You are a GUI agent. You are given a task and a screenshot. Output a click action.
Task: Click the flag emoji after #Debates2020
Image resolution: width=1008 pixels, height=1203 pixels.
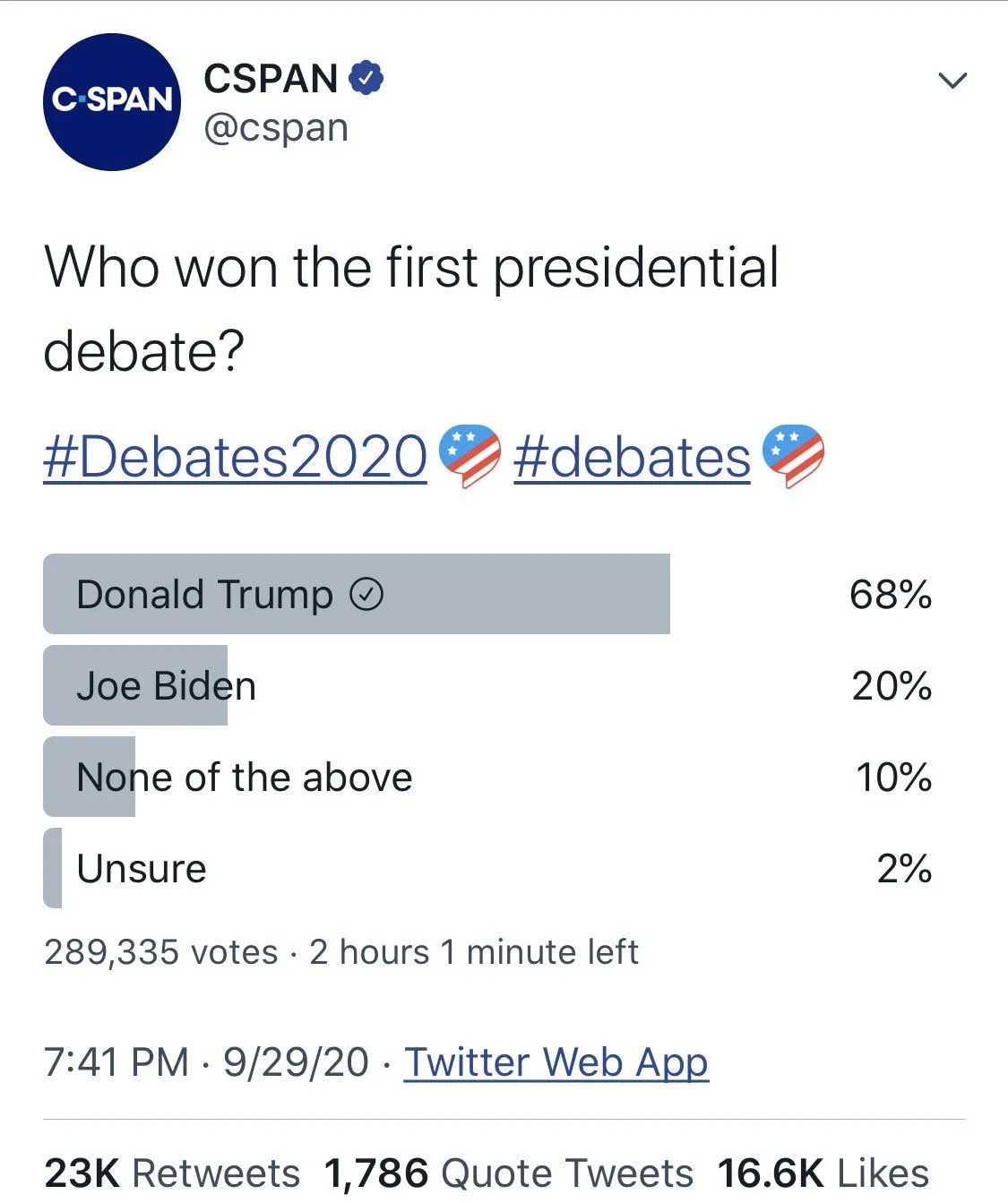coord(470,456)
